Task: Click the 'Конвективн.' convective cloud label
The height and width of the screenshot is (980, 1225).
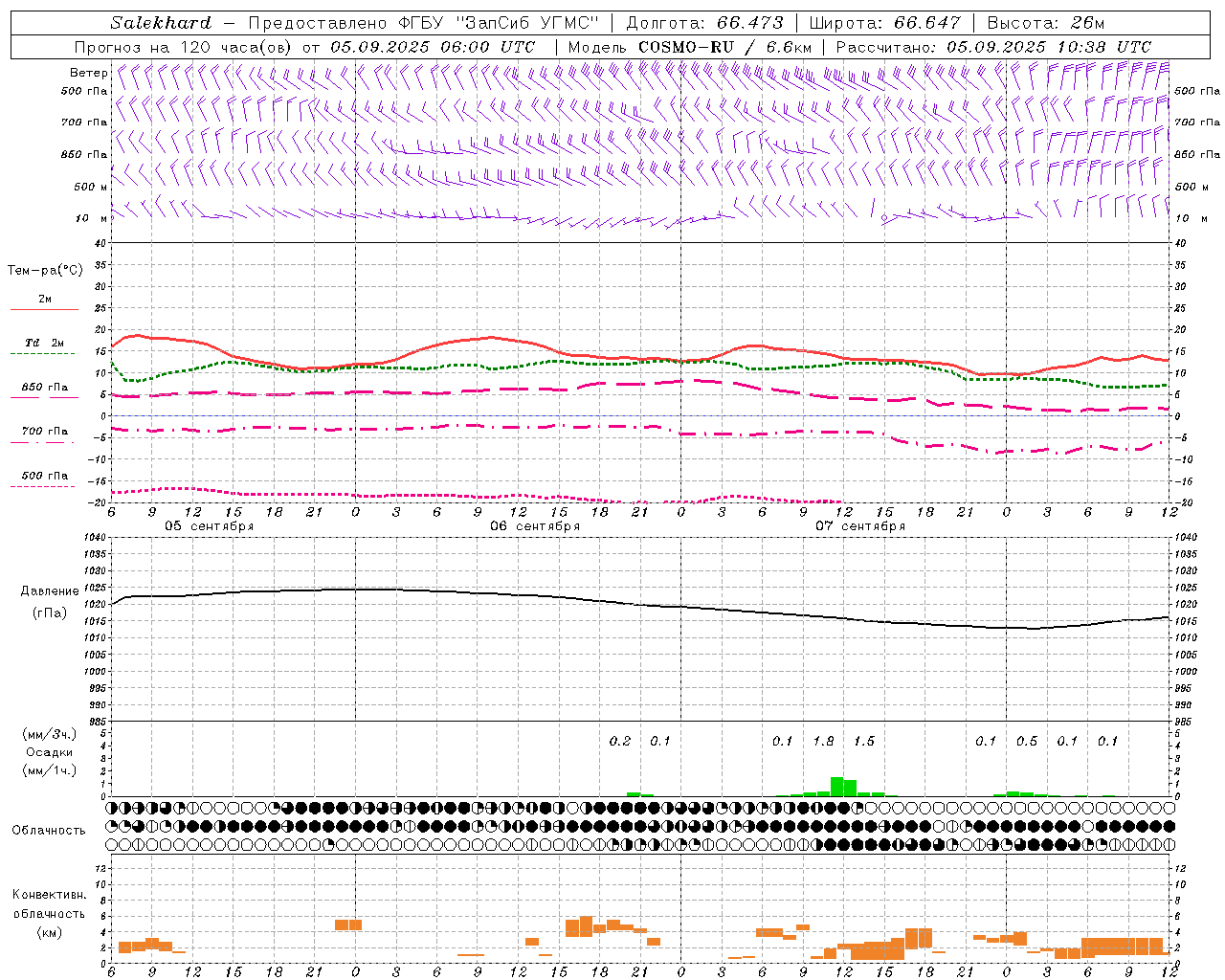Action: point(50,895)
